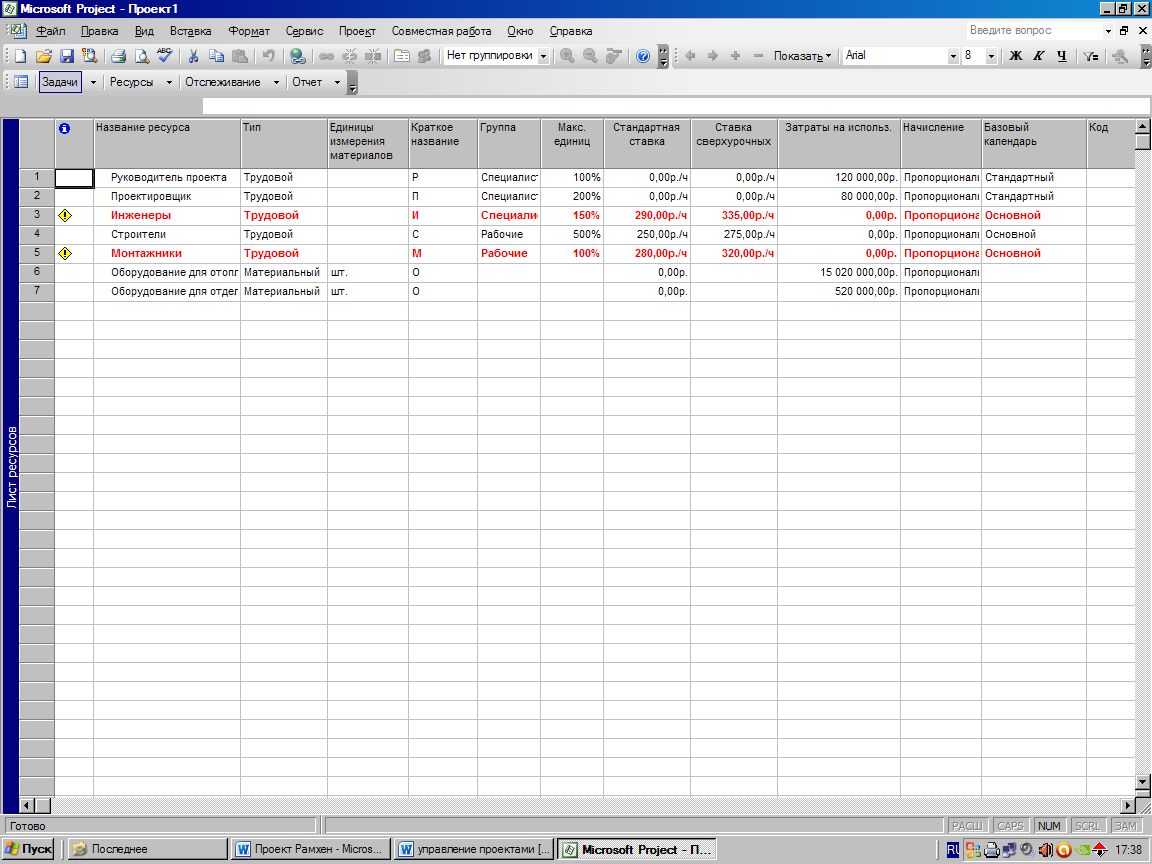Click the horizontal scrollbar right arrow
Screen dimensions: 1152x864
click(1128, 805)
